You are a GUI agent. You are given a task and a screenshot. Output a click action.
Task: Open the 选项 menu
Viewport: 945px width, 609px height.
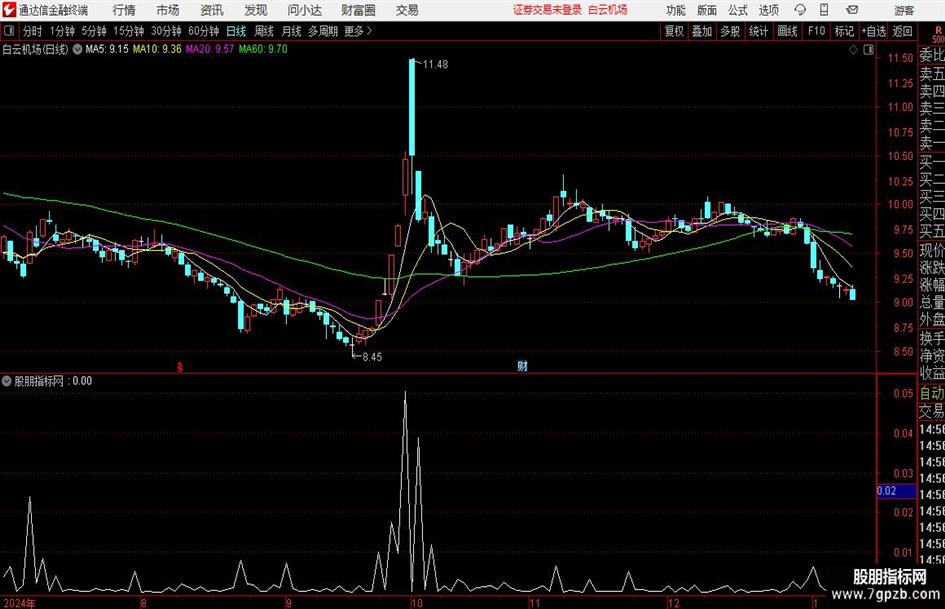click(x=768, y=10)
